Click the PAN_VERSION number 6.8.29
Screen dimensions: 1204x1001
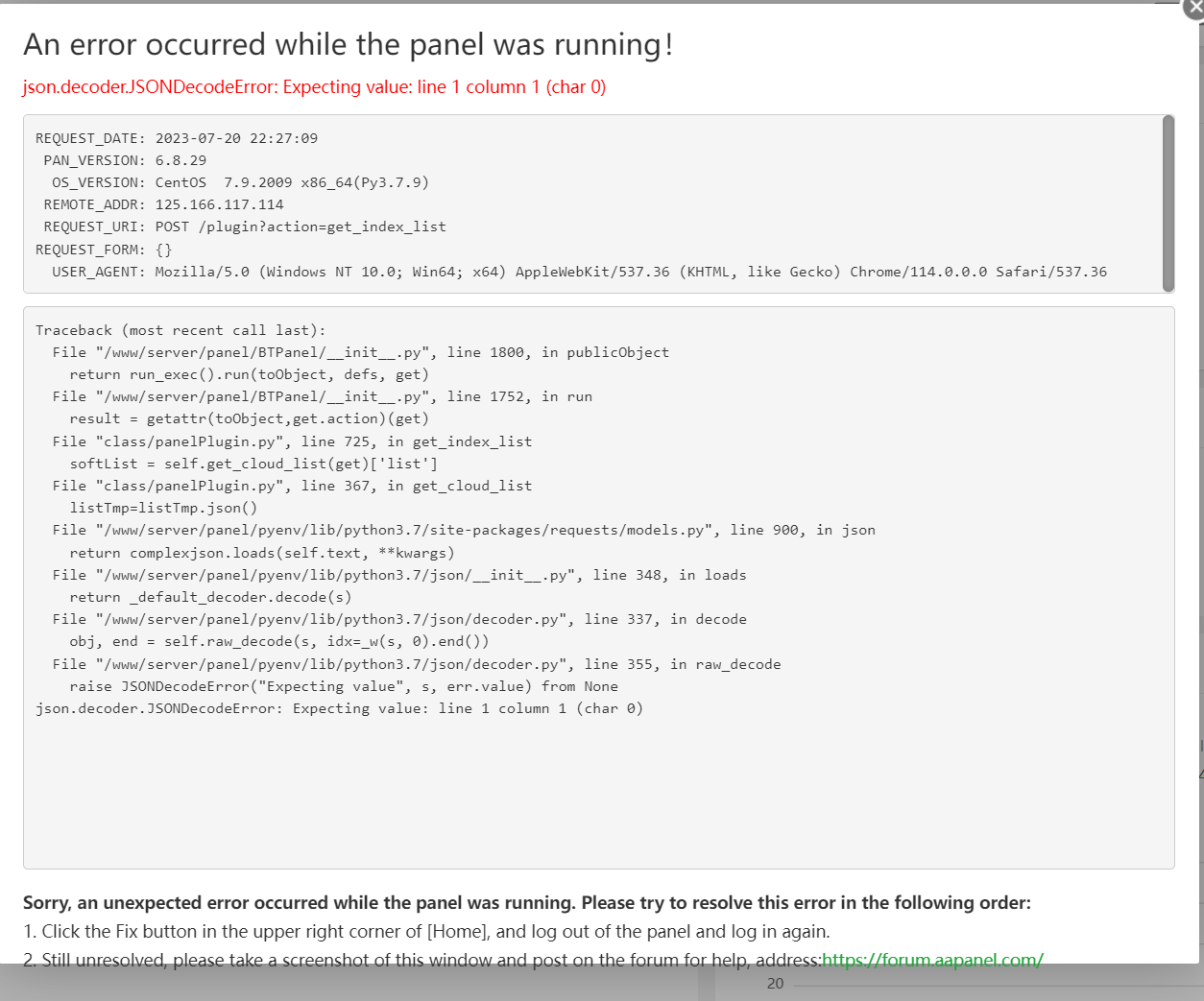[181, 160]
